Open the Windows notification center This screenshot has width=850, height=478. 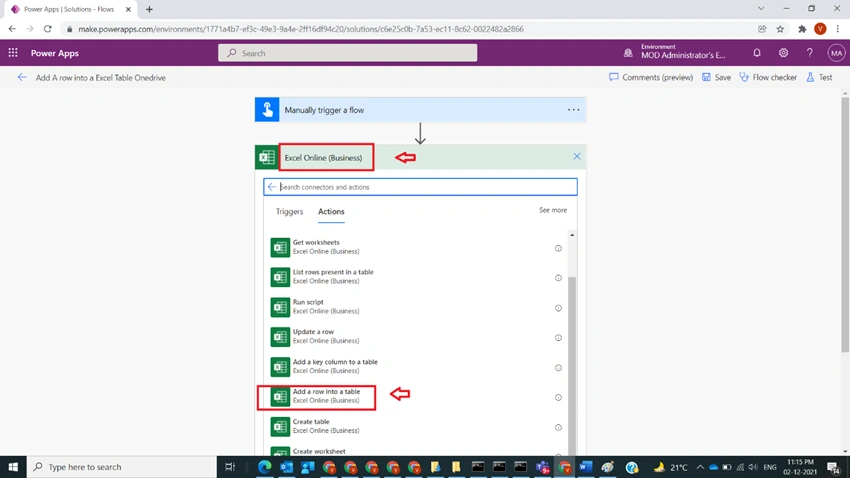tap(834, 467)
